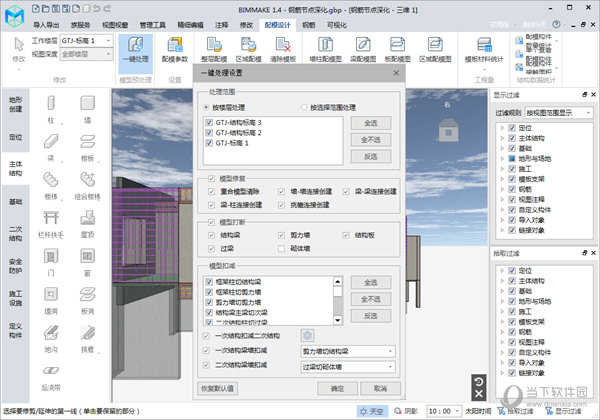Open the 导入导出 ribbon tab
This screenshot has width=600, height=420.
(x=46, y=25)
